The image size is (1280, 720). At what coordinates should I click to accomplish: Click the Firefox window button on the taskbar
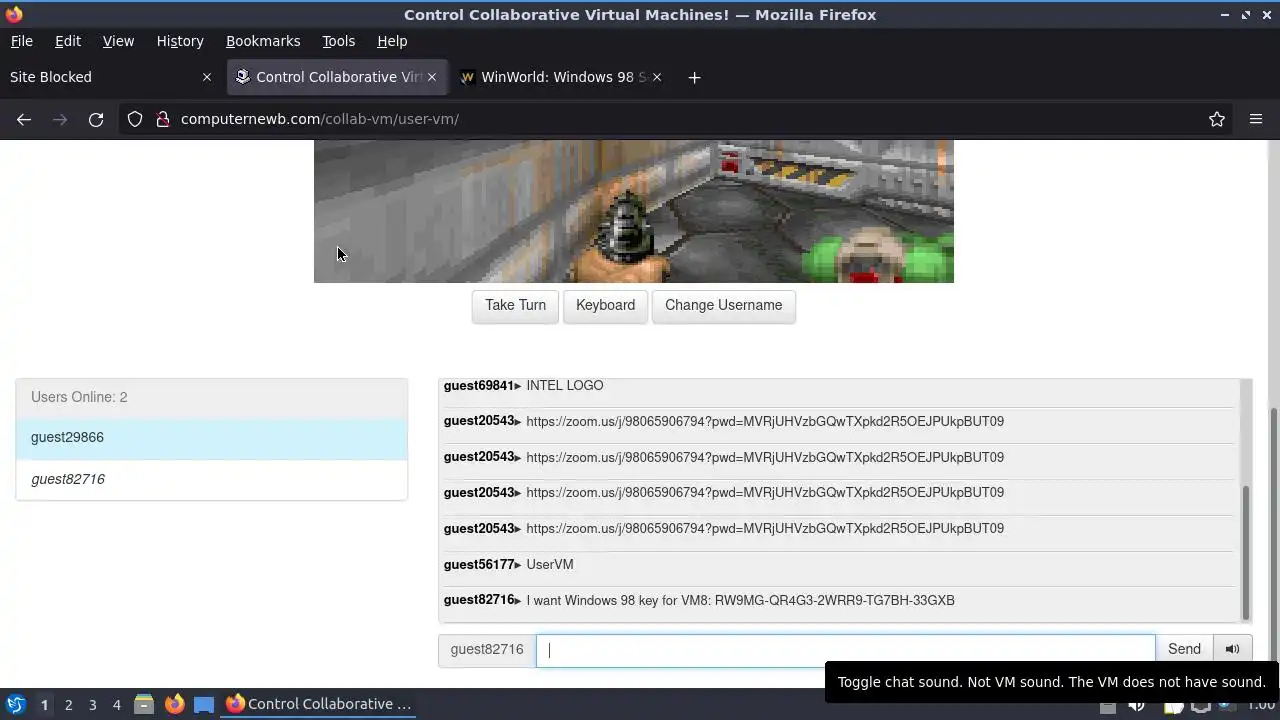click(x=319, y=704)
